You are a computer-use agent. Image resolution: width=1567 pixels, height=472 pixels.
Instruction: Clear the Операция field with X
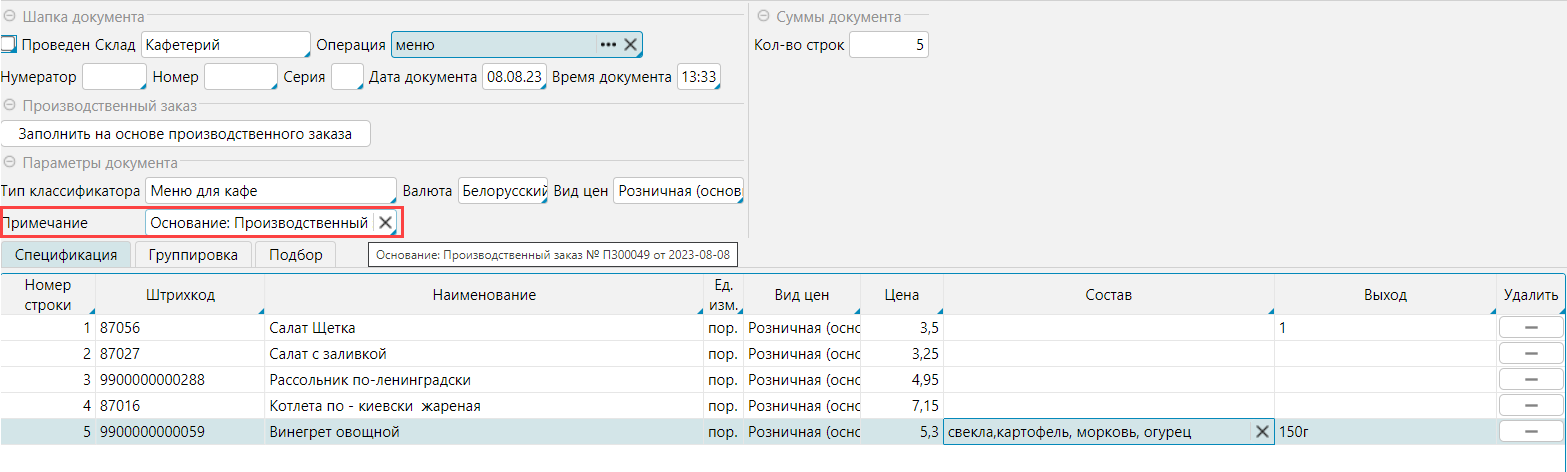631,45
